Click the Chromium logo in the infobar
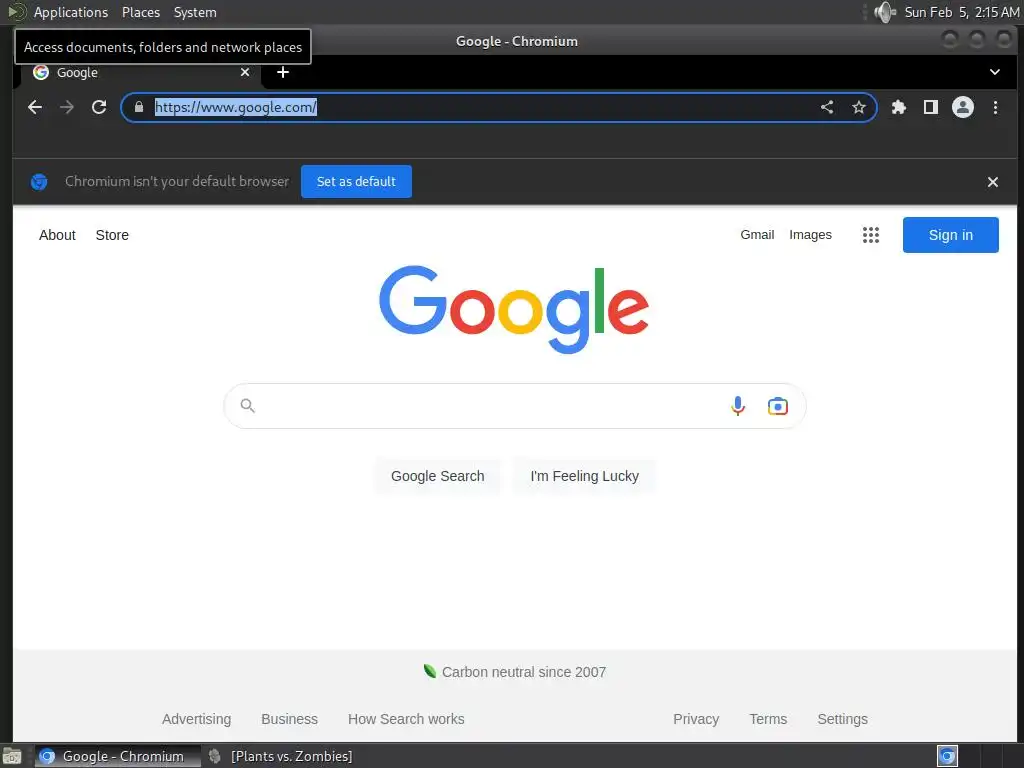 pyautogui.click(x=39, y=182)
